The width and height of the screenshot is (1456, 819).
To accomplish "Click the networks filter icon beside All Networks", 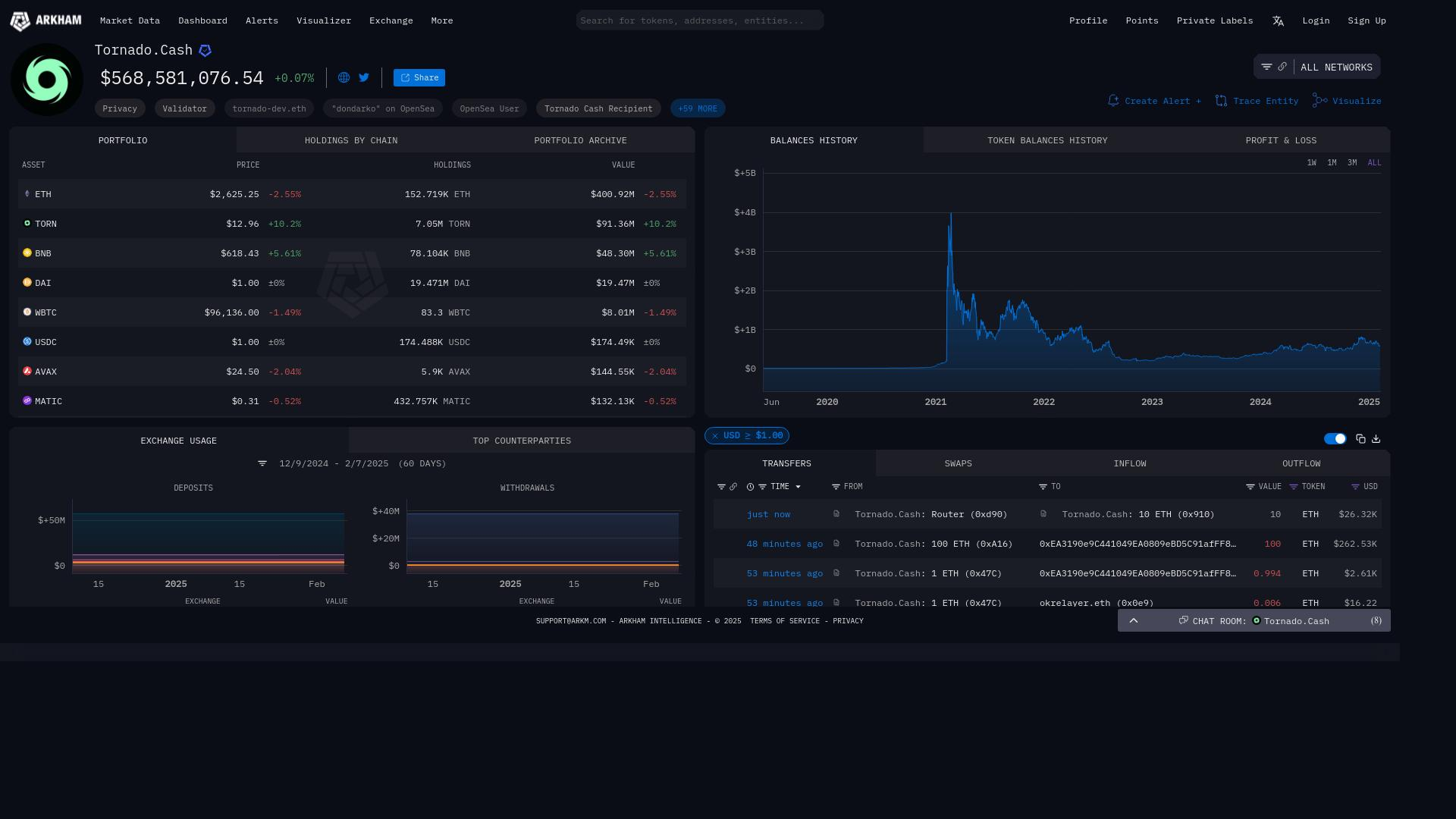I will (1266, 67).
